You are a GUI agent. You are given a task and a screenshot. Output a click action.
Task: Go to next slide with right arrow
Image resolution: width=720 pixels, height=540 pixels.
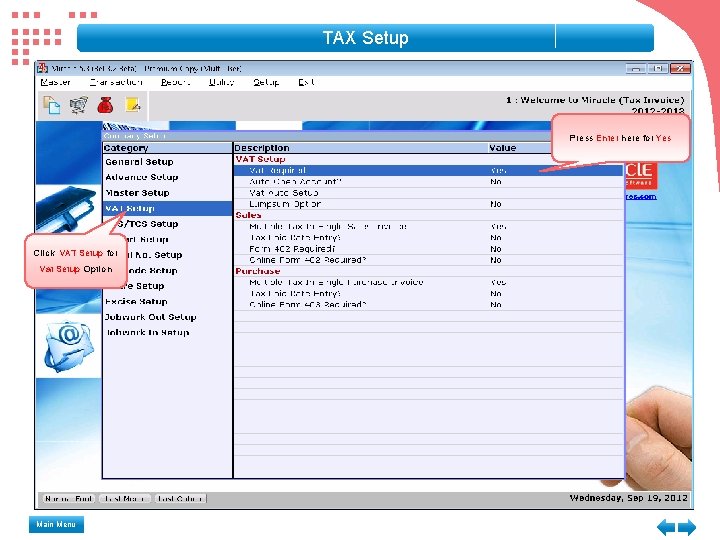coord(687,527)
